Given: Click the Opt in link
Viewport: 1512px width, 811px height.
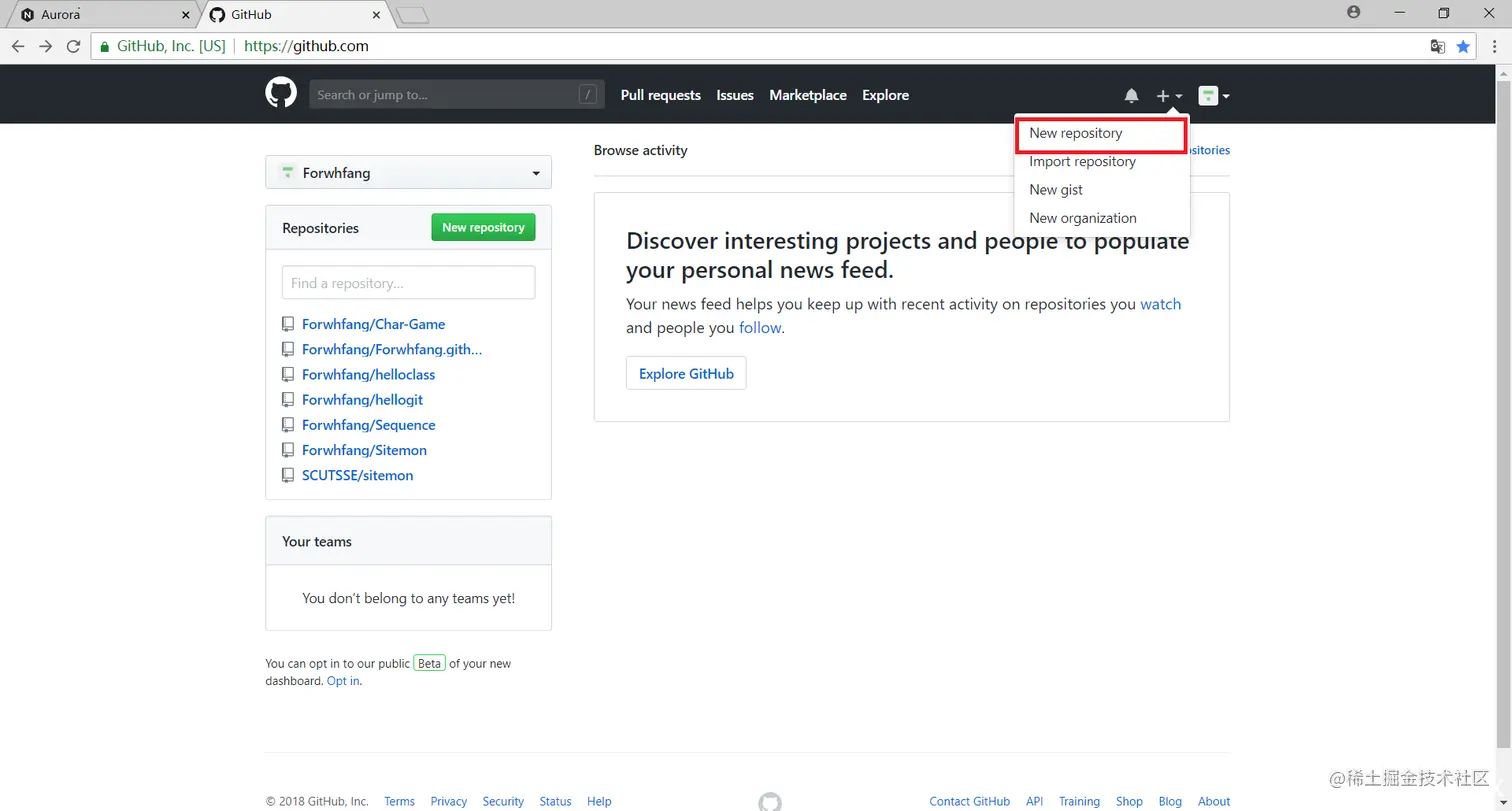Looking at the screenshot, I should [x=343, y=681].
